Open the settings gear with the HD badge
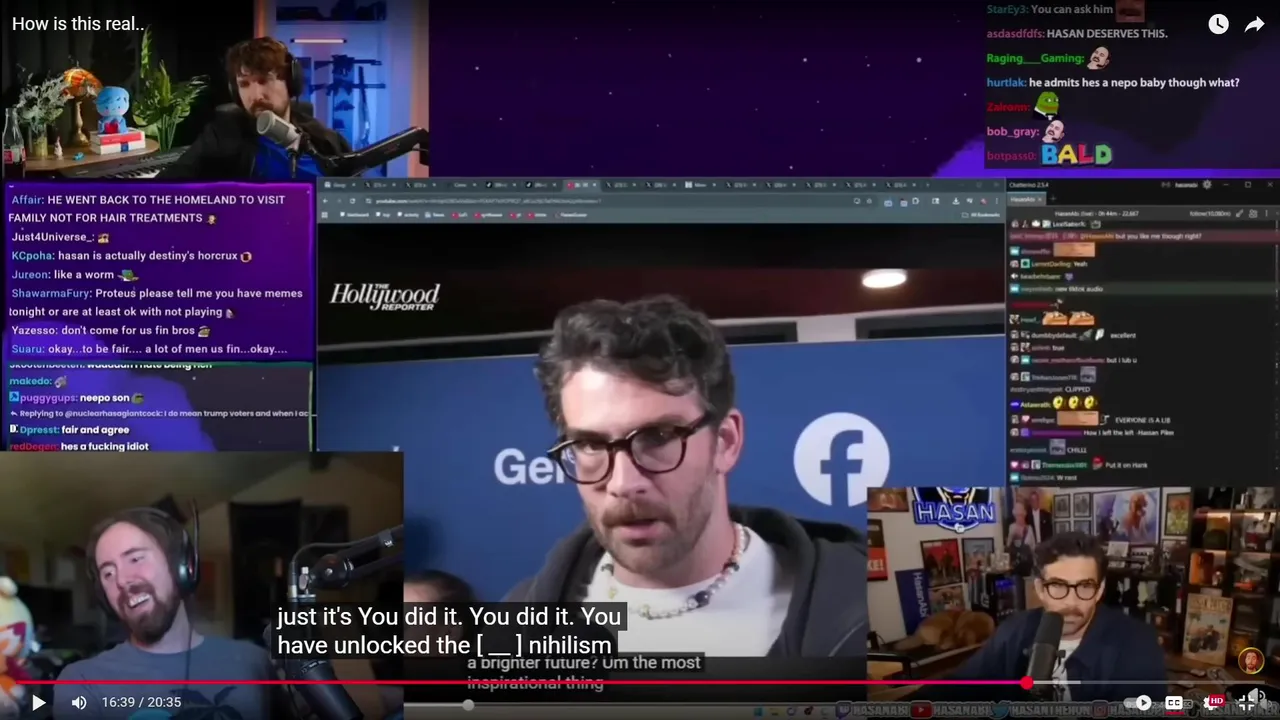 tap(1214, 702)
